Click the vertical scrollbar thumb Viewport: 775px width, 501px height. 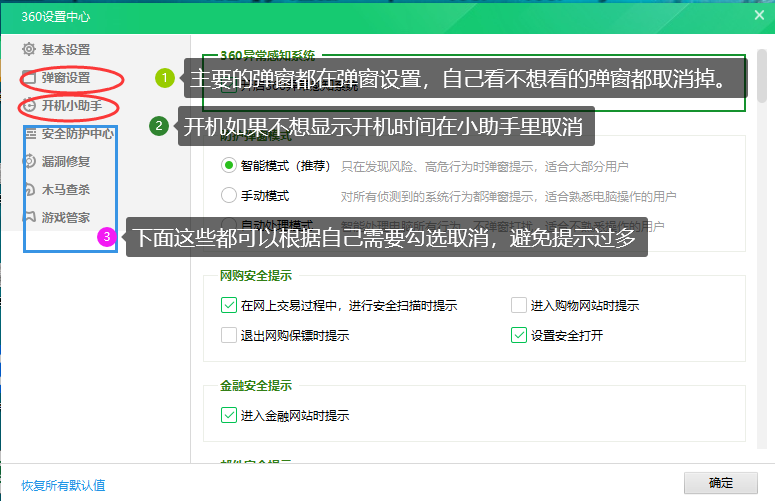click(x=762, y=76)
